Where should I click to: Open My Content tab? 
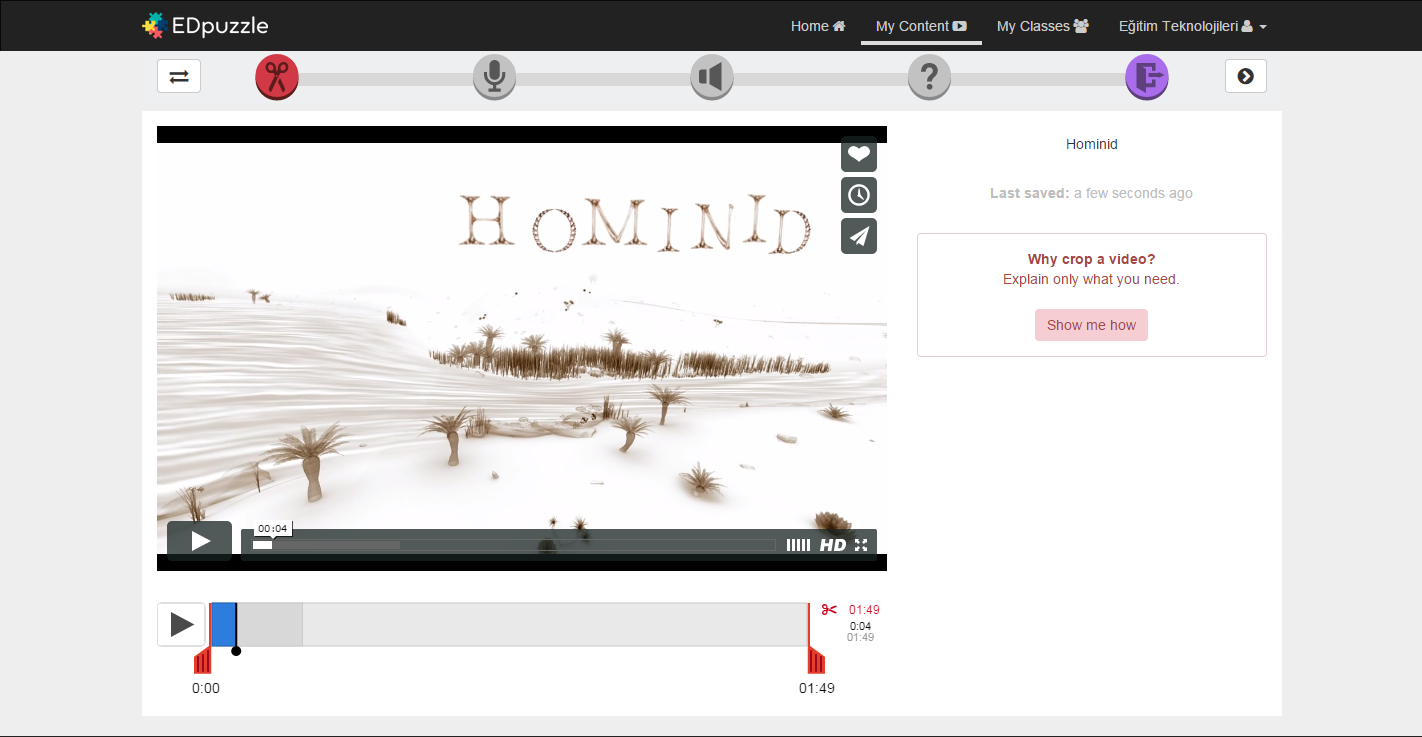(x=921, y=26)
